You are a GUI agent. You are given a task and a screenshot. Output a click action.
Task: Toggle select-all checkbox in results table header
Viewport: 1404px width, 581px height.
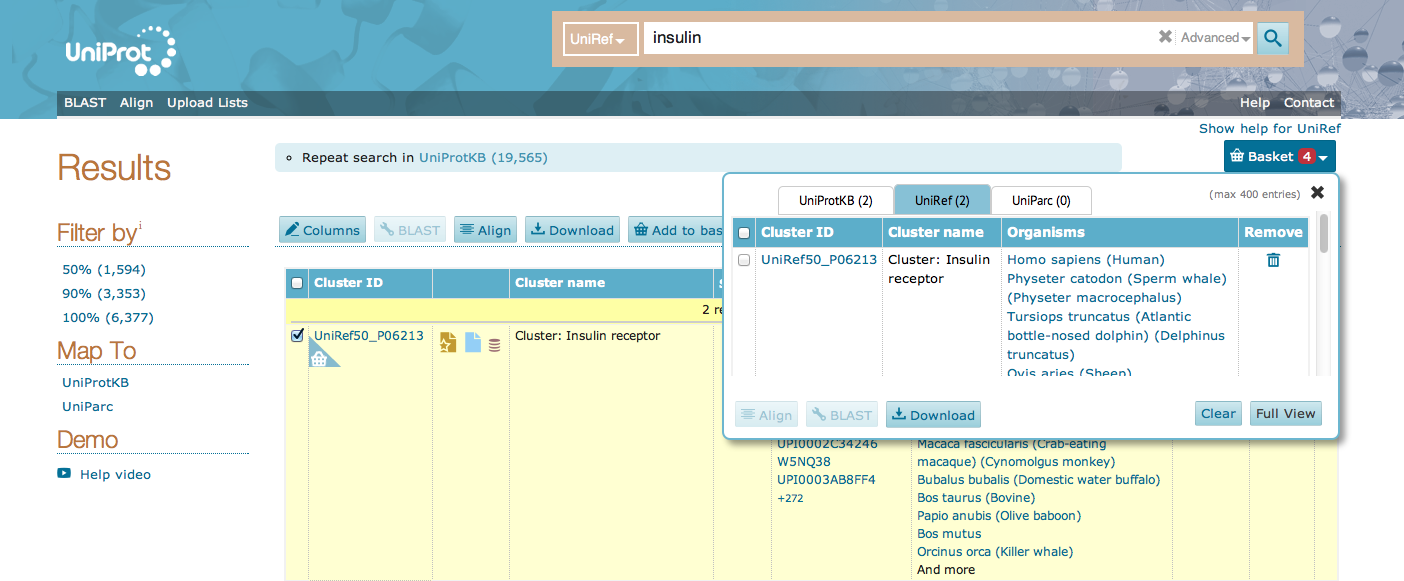coord(297,283)
